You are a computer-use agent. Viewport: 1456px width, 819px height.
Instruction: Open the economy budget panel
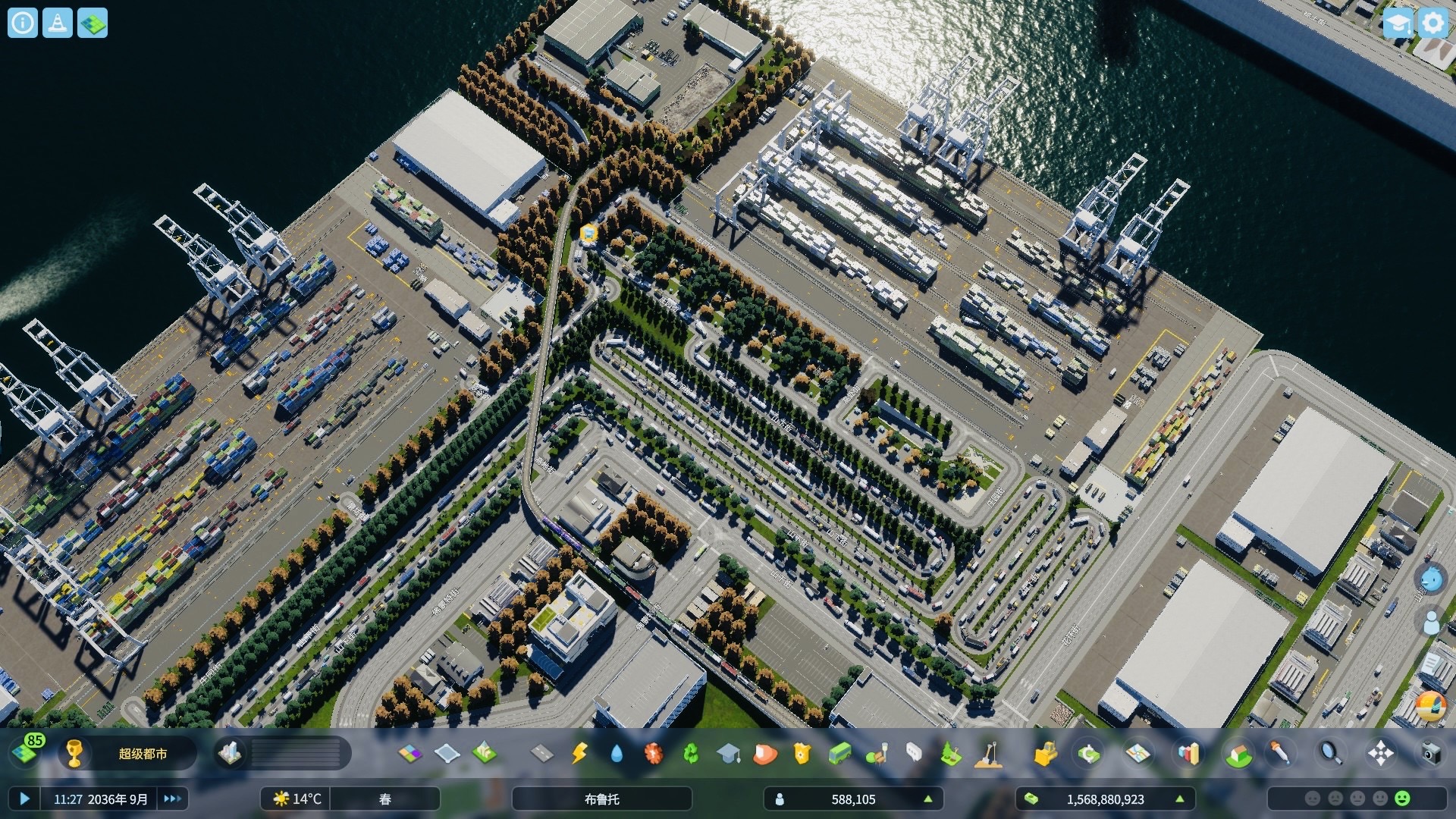pyautogui.click(x=1089, y=753)
